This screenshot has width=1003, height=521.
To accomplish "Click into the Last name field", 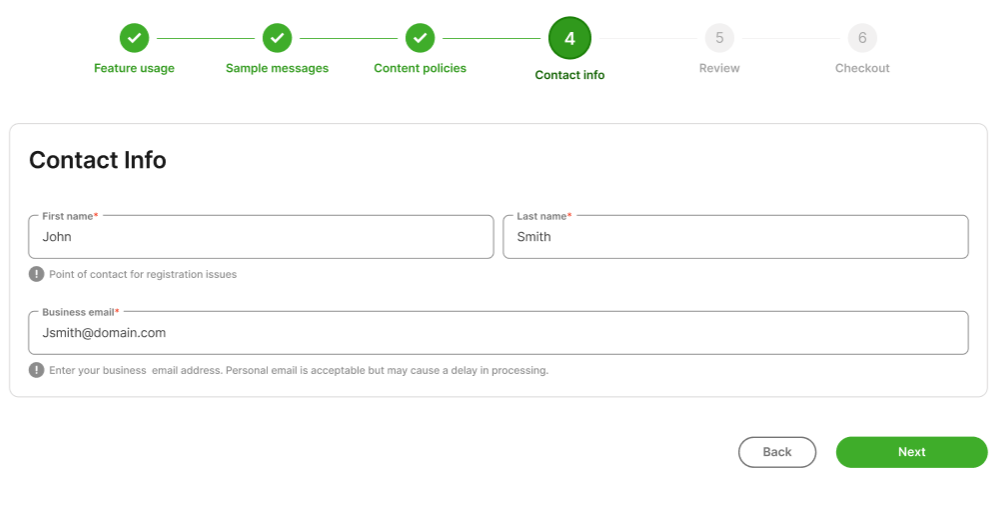I will 735,238.
